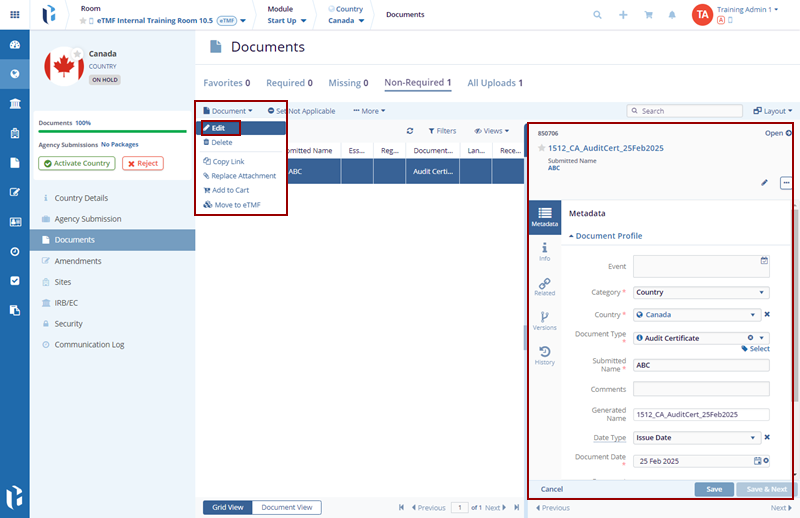Click the notifications bell icon
Screen dimensions: 800x518
coord(673,15)
